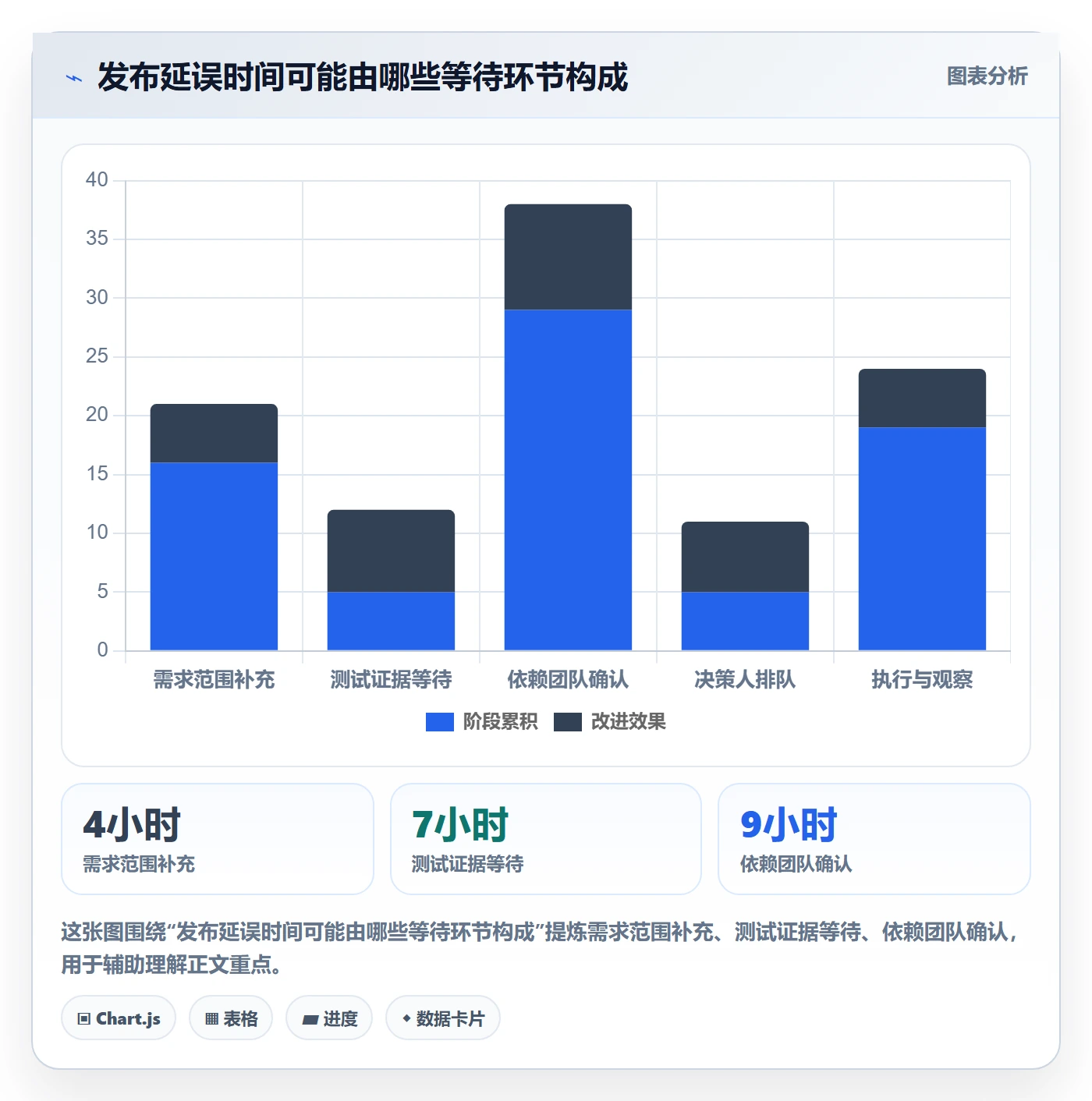The width and height of the screenshot is (1092, 1101).
Task: Click the description paragraph starting with 这张图围绕
Action: coord(540,948)
